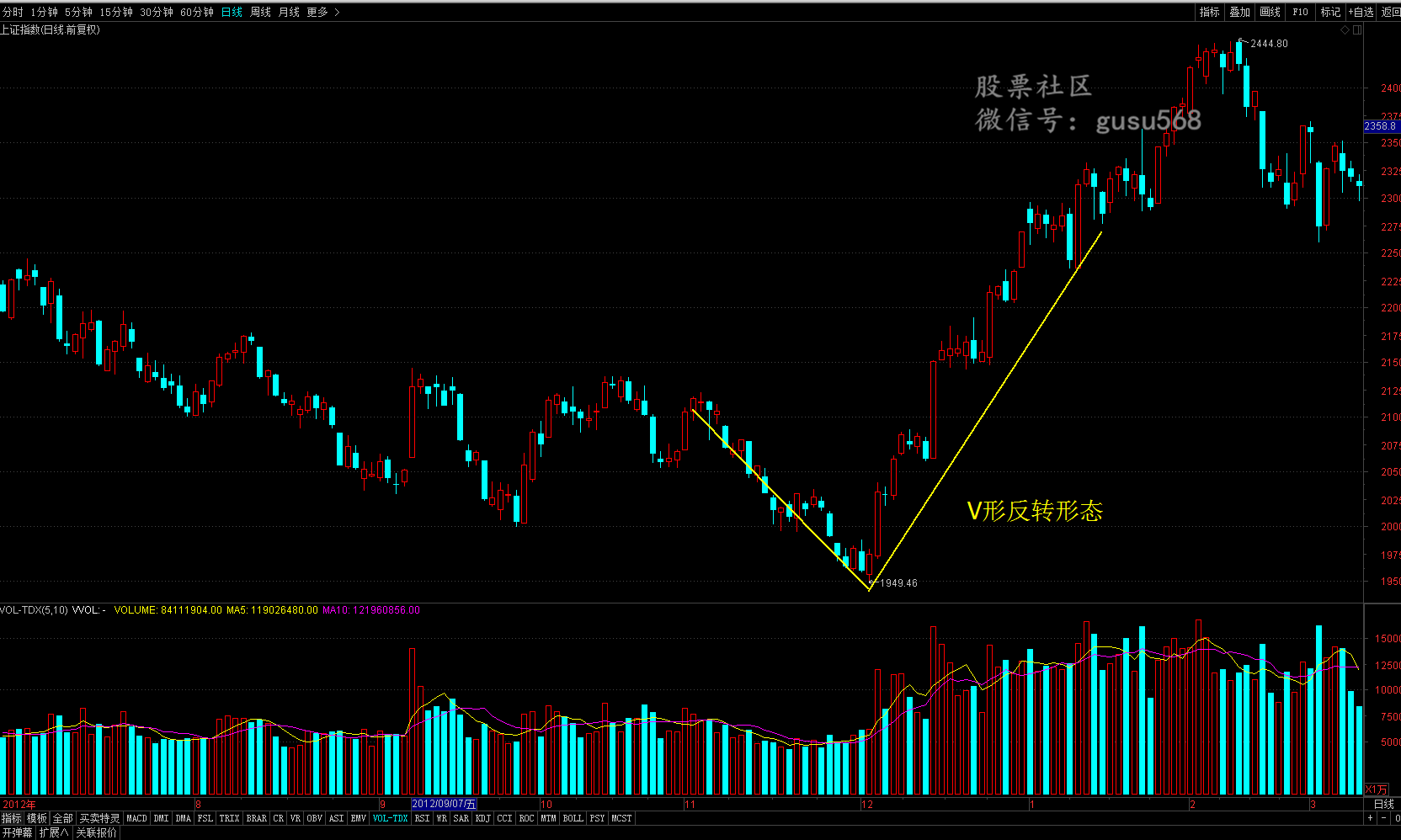Zoom in with the plus button
This screenshot has width=1401, height=840.
tap(1370, 818)
